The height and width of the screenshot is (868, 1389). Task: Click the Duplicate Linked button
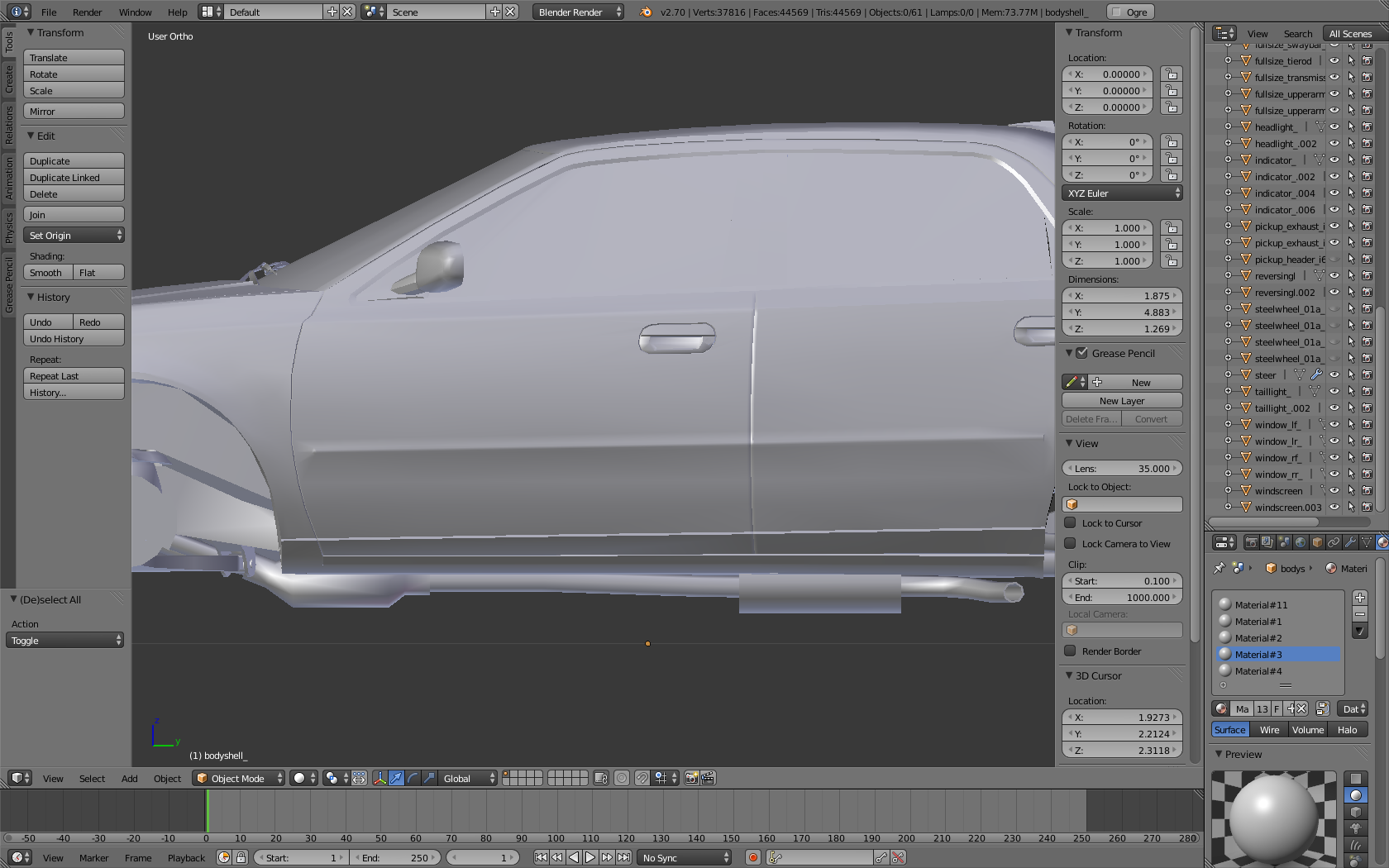74,178
